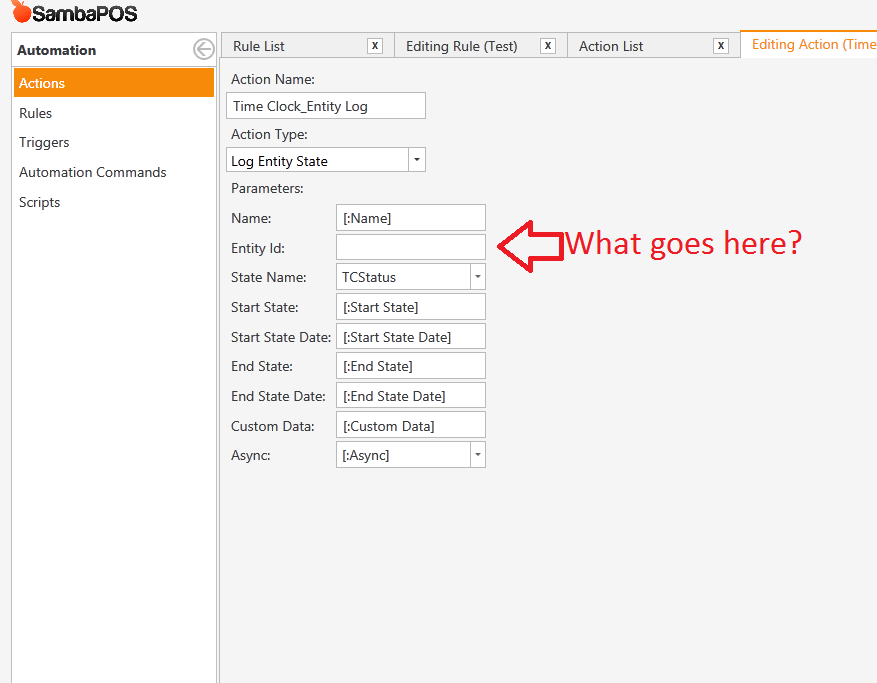Open Rules in the sidebar
Screen dimensions: 877x683
click(36, 113)
